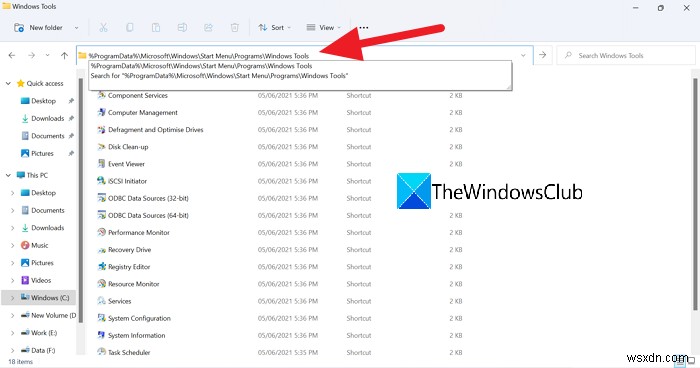This screenshot has width=700, height=368.
Task: Click the Component Services shortcut icon
Action: tap(101, 95)
